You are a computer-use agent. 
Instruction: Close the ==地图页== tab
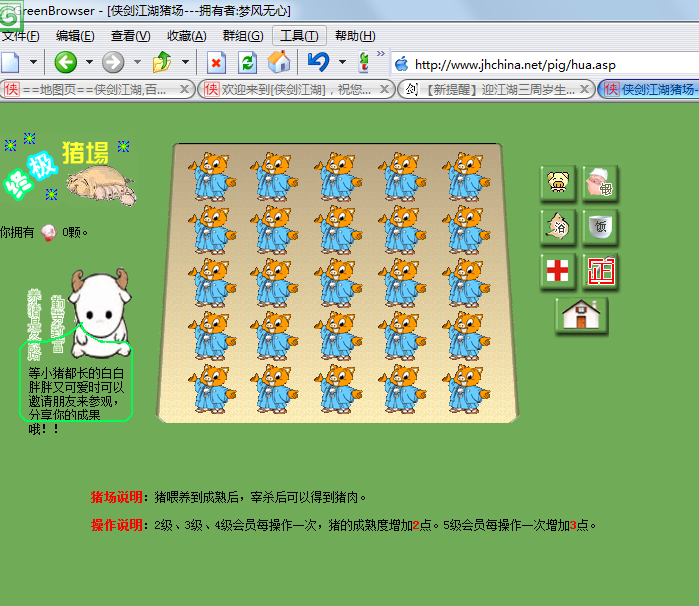coord(184,89)
